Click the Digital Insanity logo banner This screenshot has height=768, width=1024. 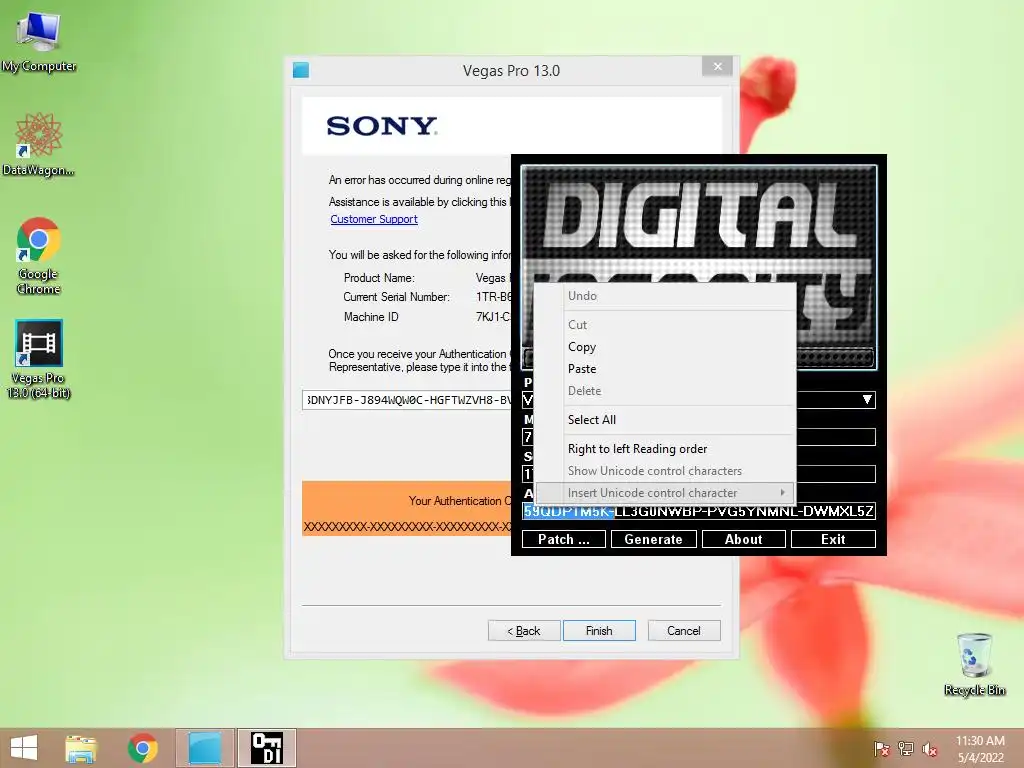coord(699,223)
